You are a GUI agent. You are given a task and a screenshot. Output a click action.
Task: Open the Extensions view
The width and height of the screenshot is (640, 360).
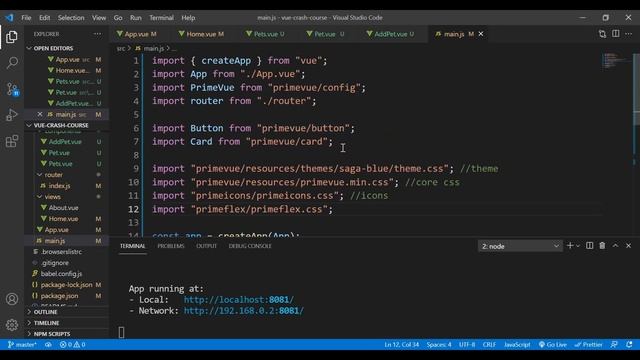click(12, 141)
